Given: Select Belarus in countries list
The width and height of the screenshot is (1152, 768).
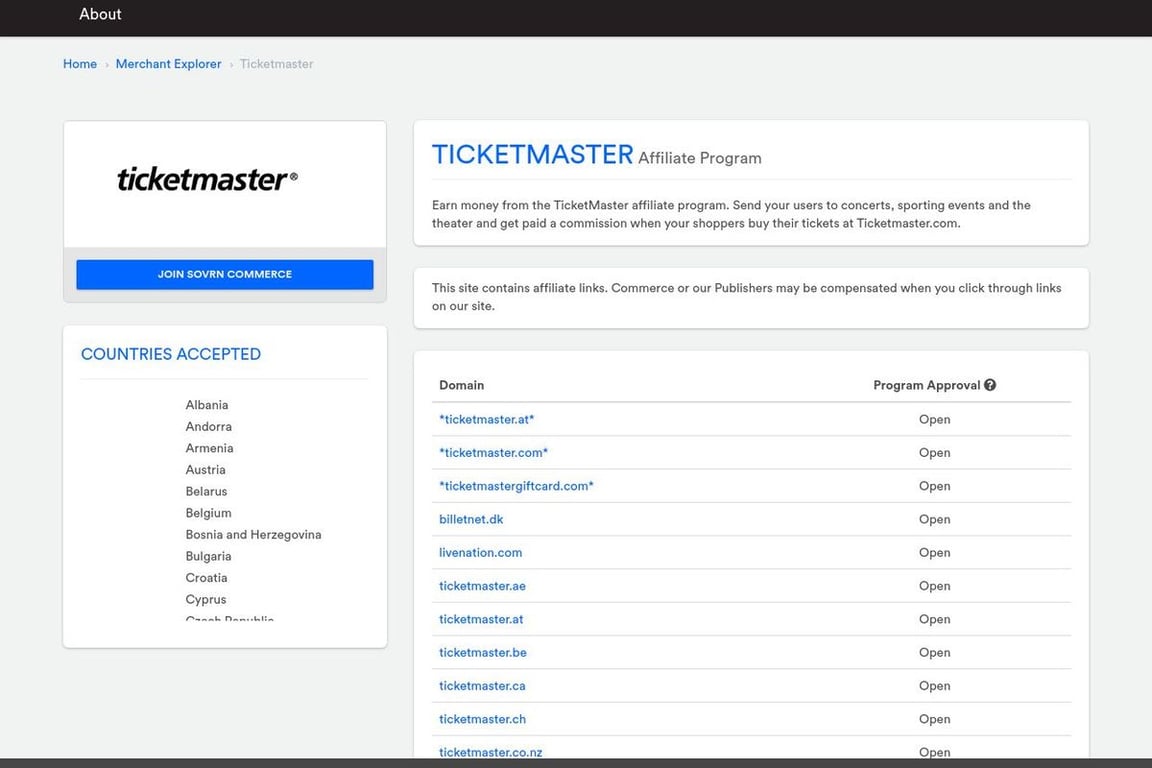Looking at the screenshot, I should point(206,492).
